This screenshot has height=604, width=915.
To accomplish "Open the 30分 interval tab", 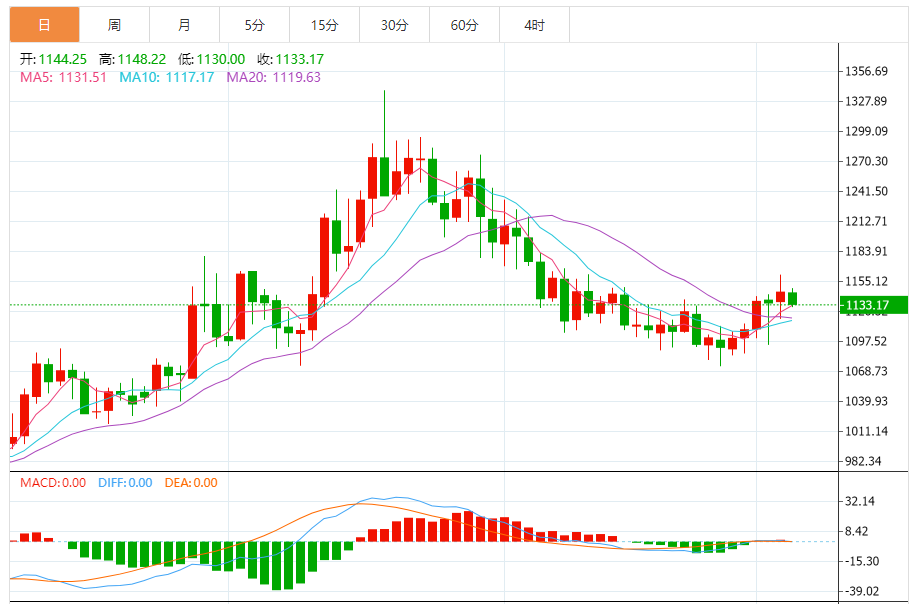I will pos(394,25).
